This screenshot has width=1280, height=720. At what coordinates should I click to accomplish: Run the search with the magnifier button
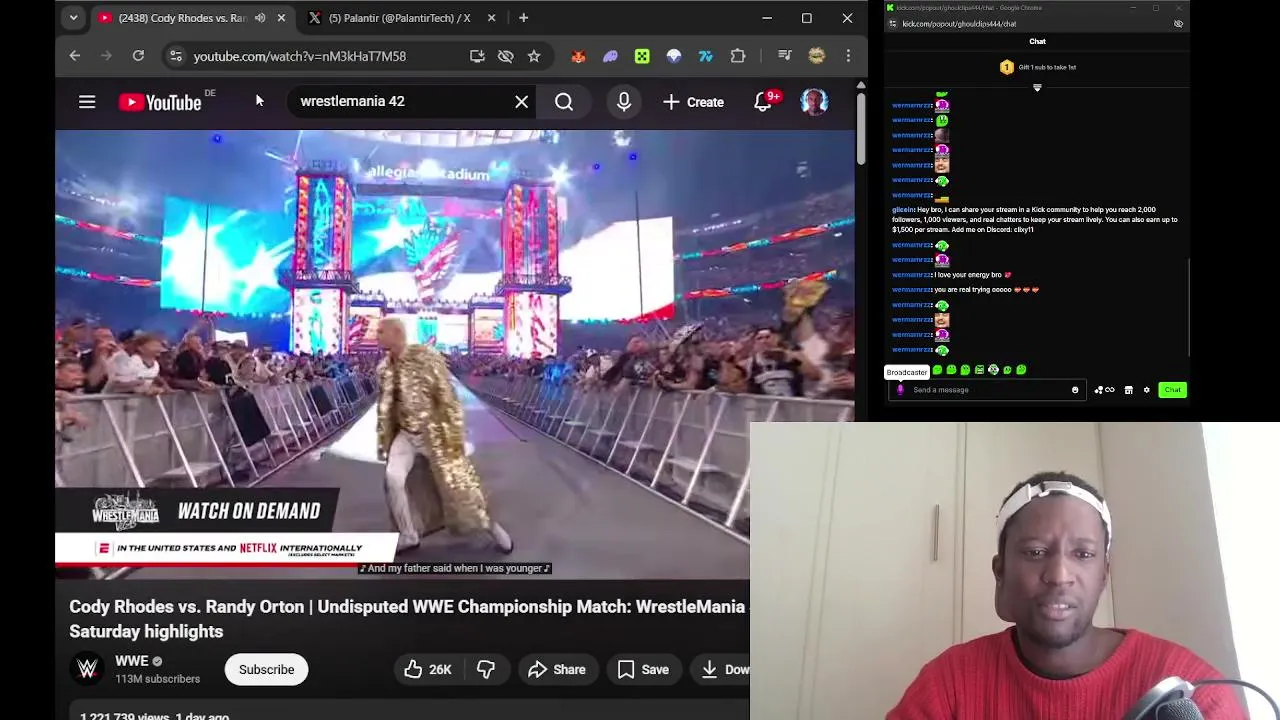(x=564, y=102)
